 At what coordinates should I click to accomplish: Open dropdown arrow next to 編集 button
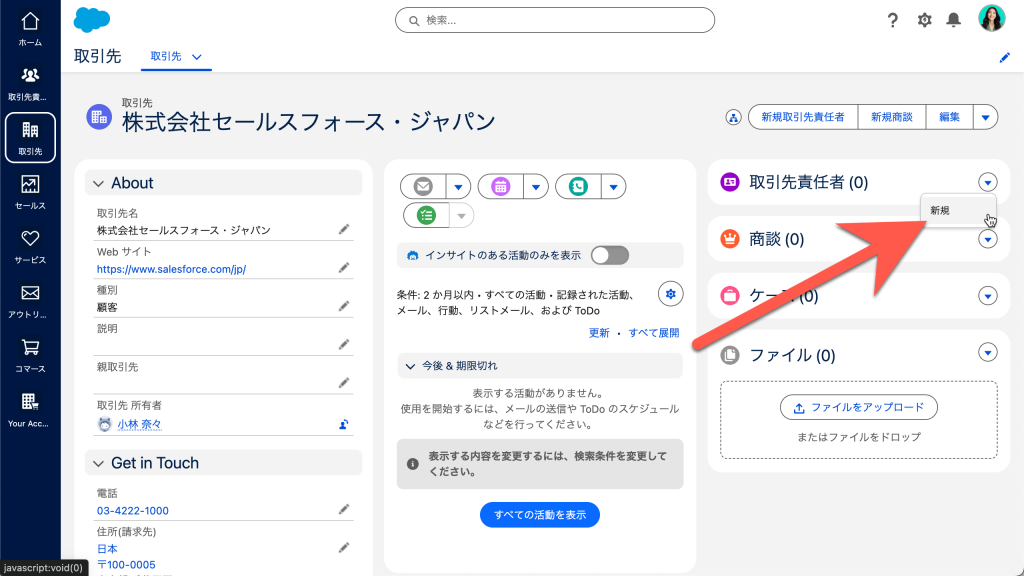click(x=985, y=118)
